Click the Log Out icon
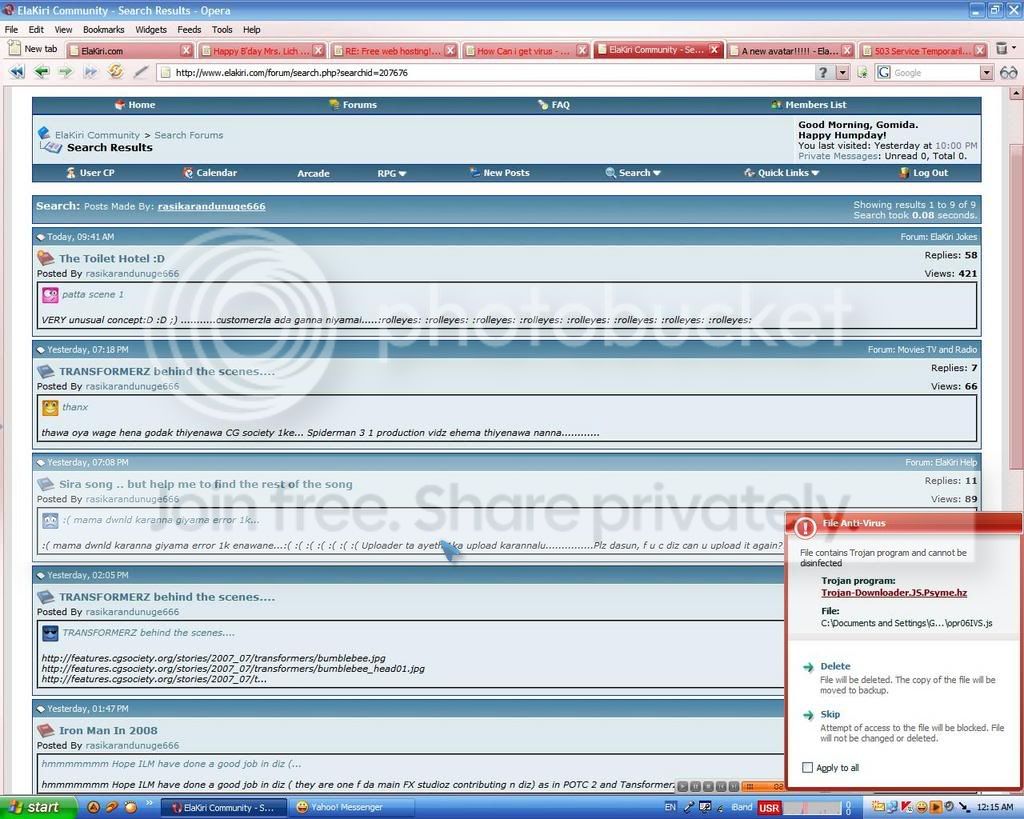The image size is (1024, 819). coord(904,173)
